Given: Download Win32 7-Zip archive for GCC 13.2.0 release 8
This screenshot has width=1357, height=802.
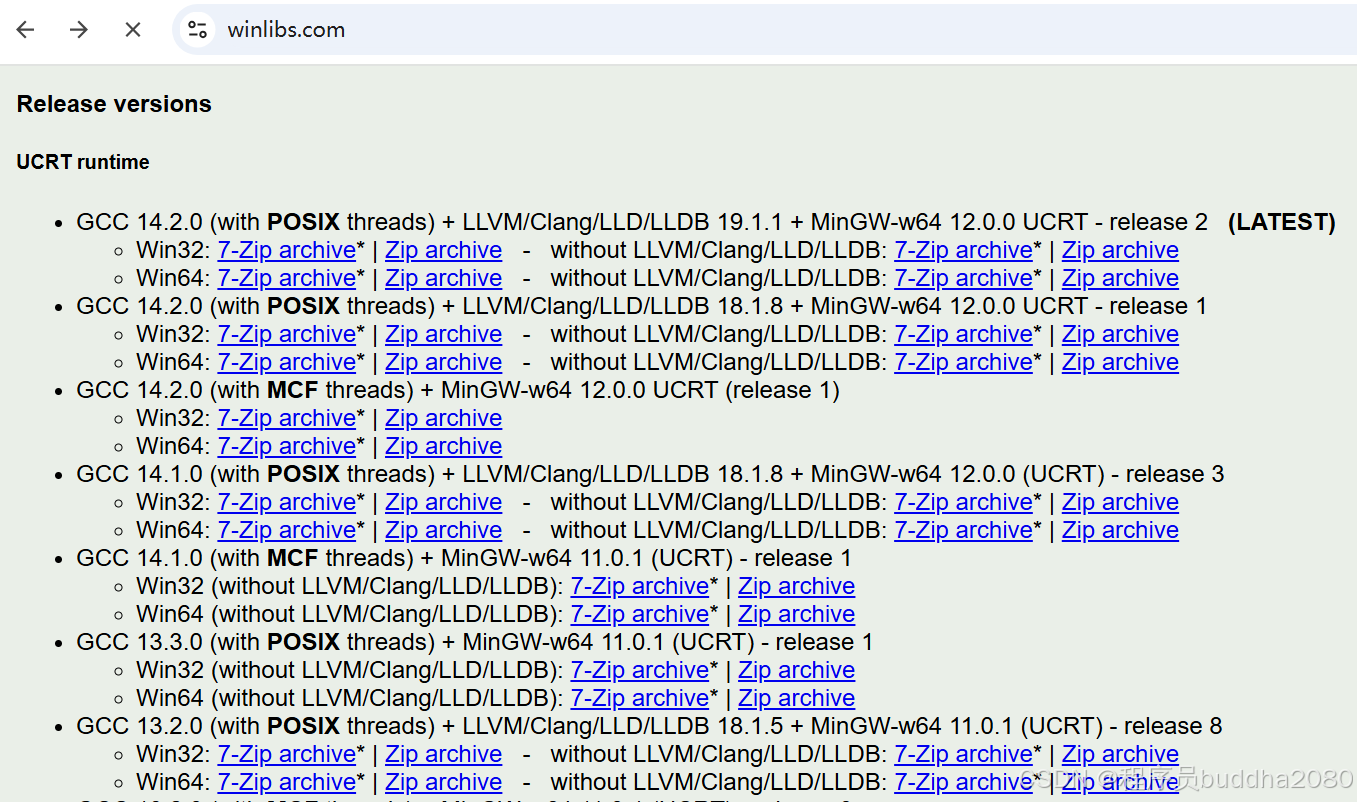Looking at the screenshot, I should point(287,754).
